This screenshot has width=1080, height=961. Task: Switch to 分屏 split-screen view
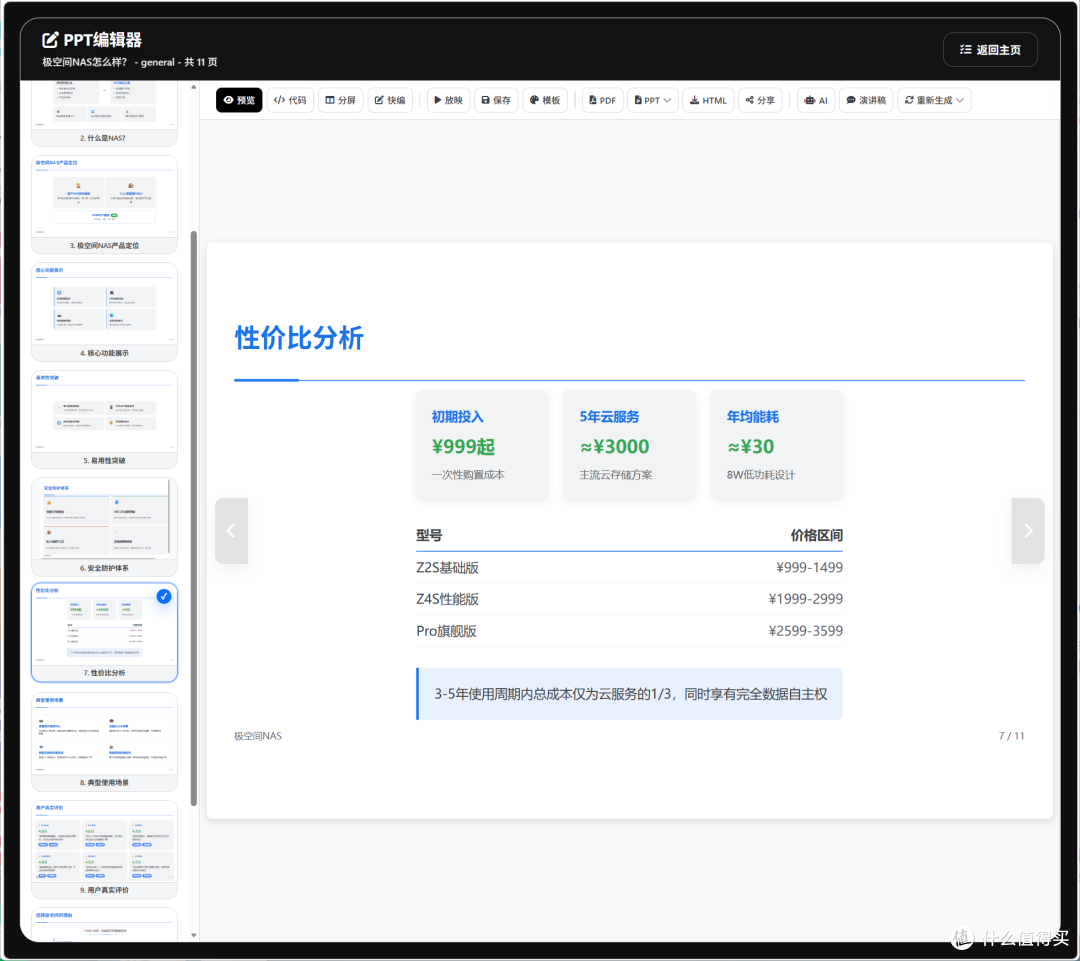click(x=341, y=100)
